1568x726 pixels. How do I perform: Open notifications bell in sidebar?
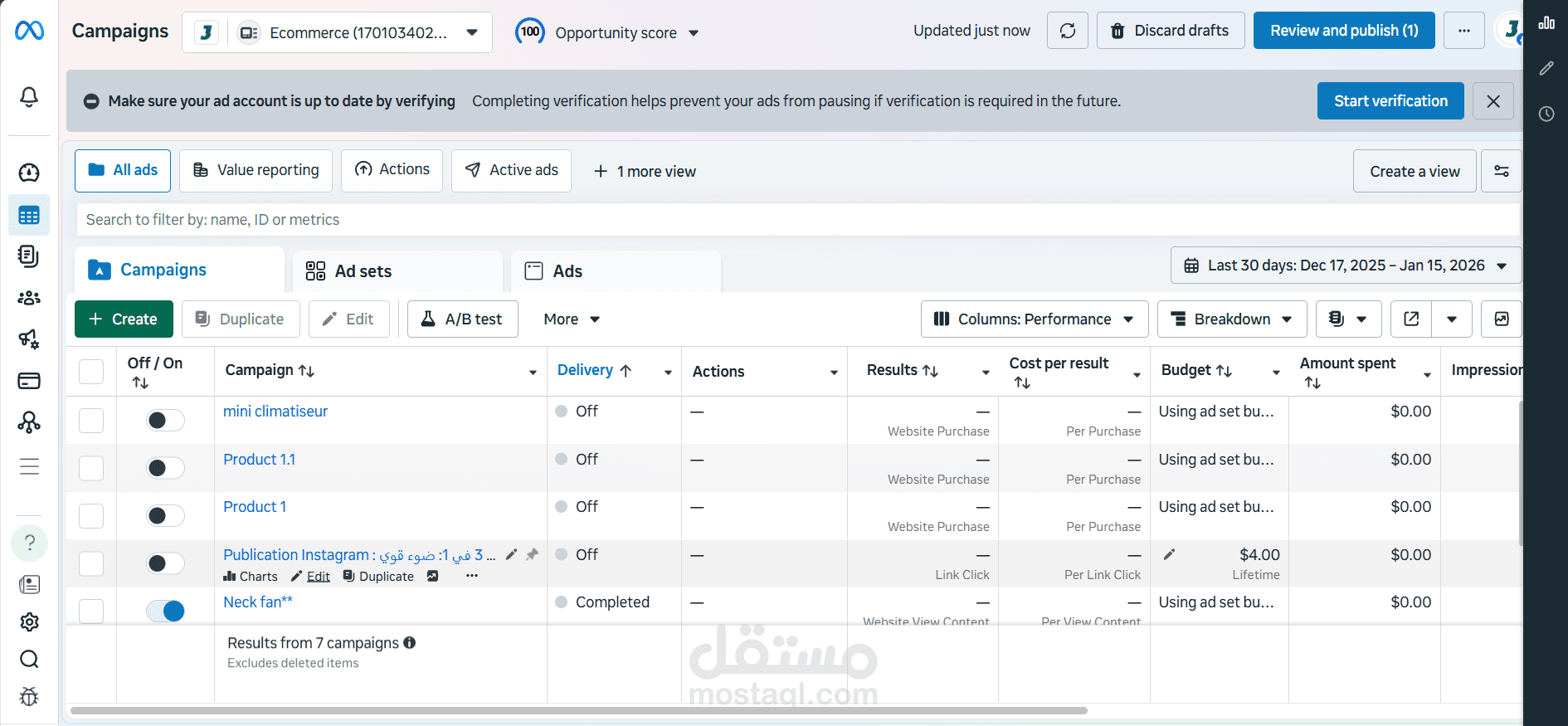(x=29, y=97)
